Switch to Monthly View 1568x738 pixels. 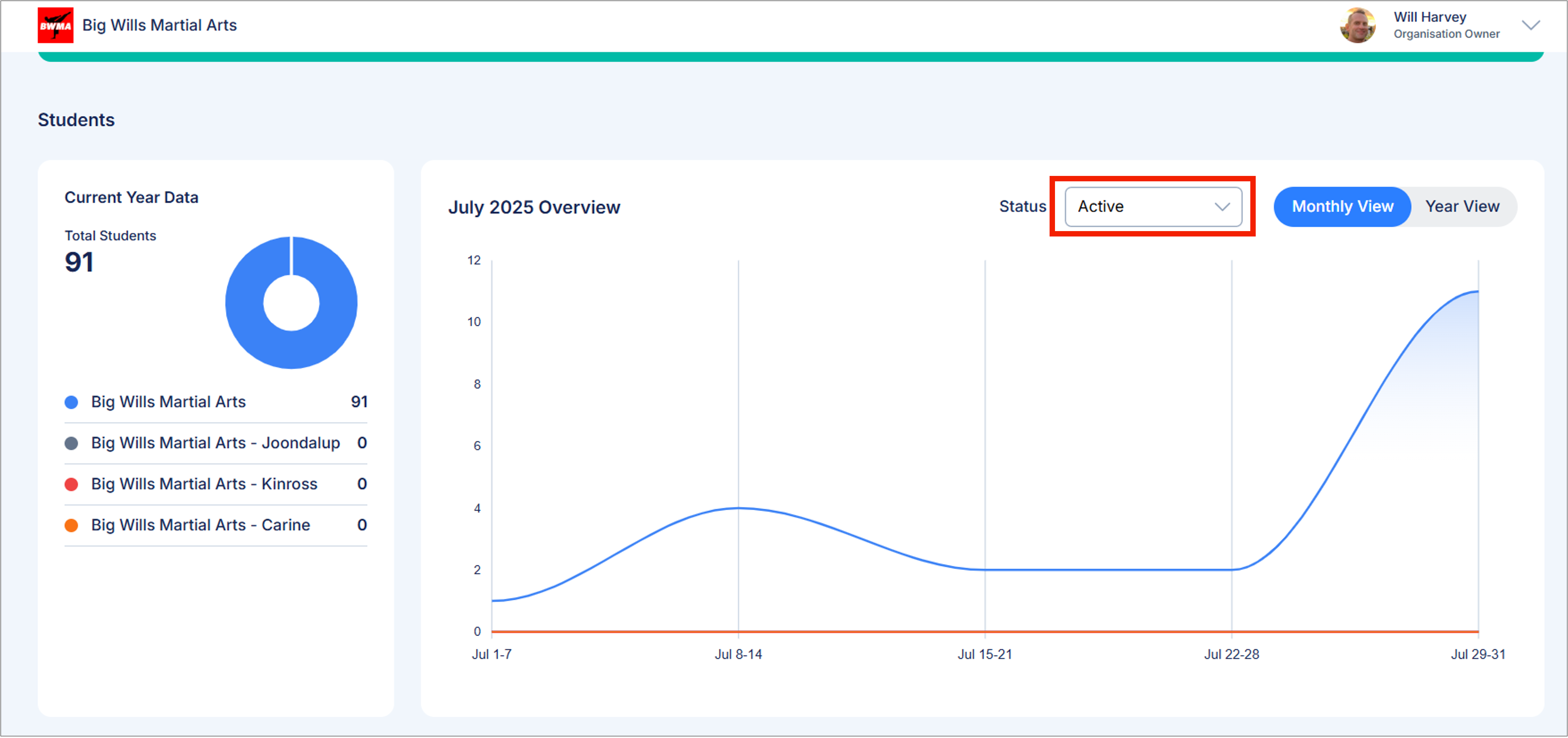click(1342, 206)
